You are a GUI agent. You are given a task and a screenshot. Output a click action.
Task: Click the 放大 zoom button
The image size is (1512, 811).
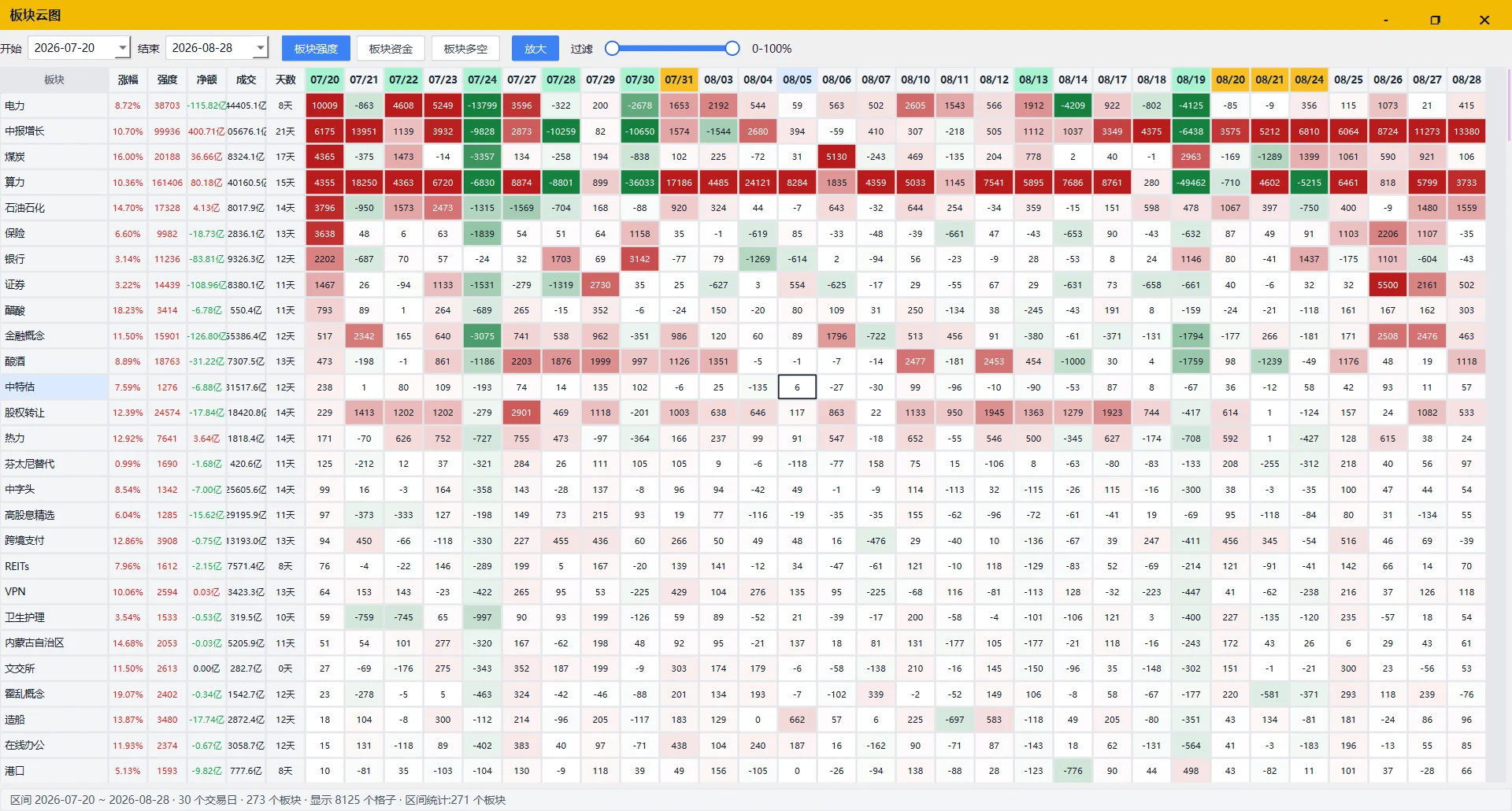click(x=535, y=49)
